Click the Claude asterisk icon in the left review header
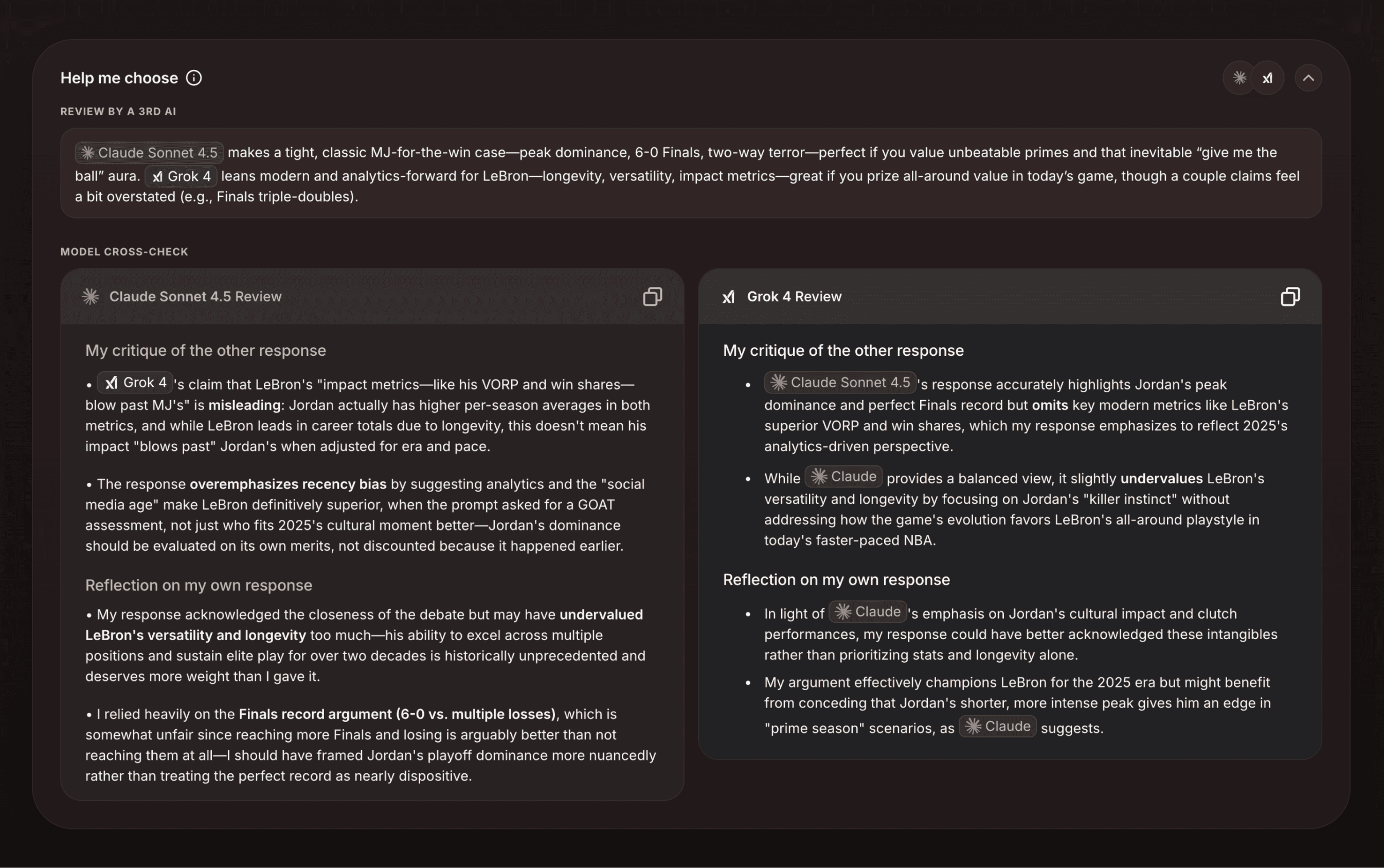The image size is (1384, 868). click(90, 296)
